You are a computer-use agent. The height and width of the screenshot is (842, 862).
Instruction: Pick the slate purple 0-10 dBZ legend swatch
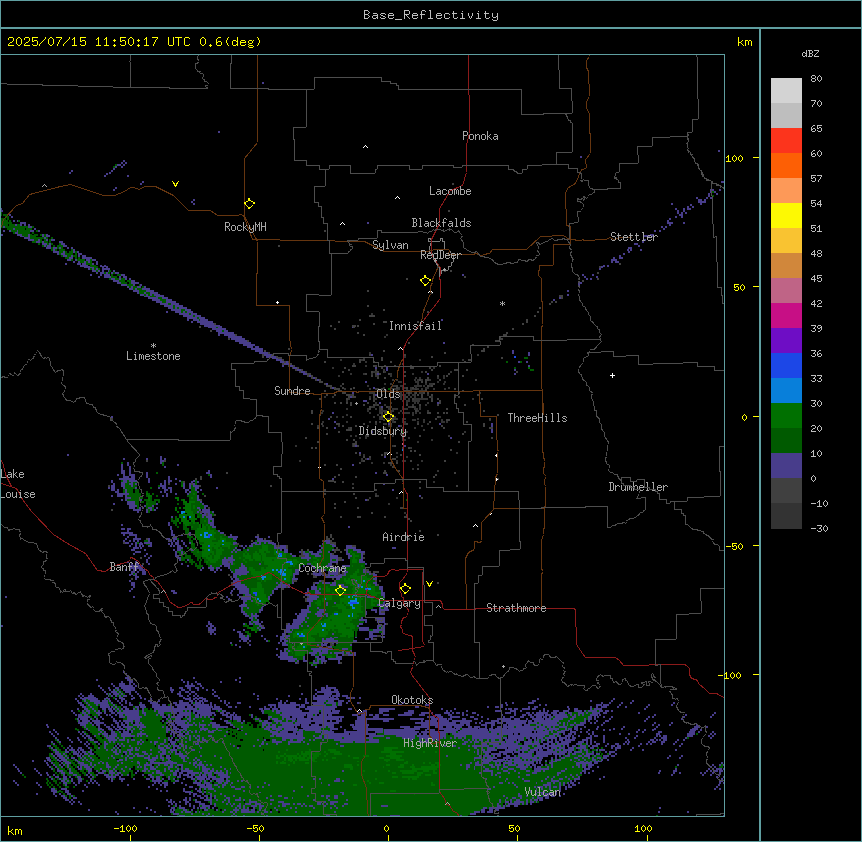786,466
